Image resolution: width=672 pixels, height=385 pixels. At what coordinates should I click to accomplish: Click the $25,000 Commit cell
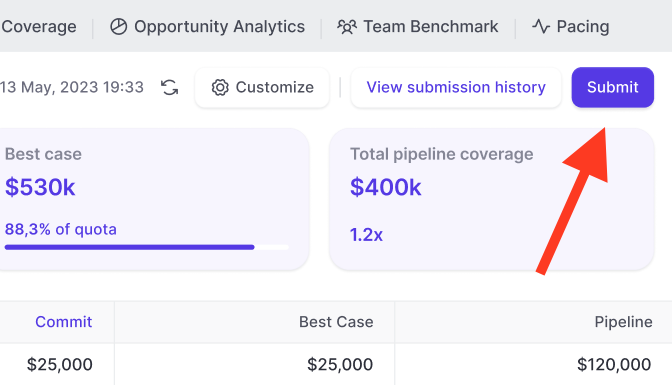click(x=60, y=364)
